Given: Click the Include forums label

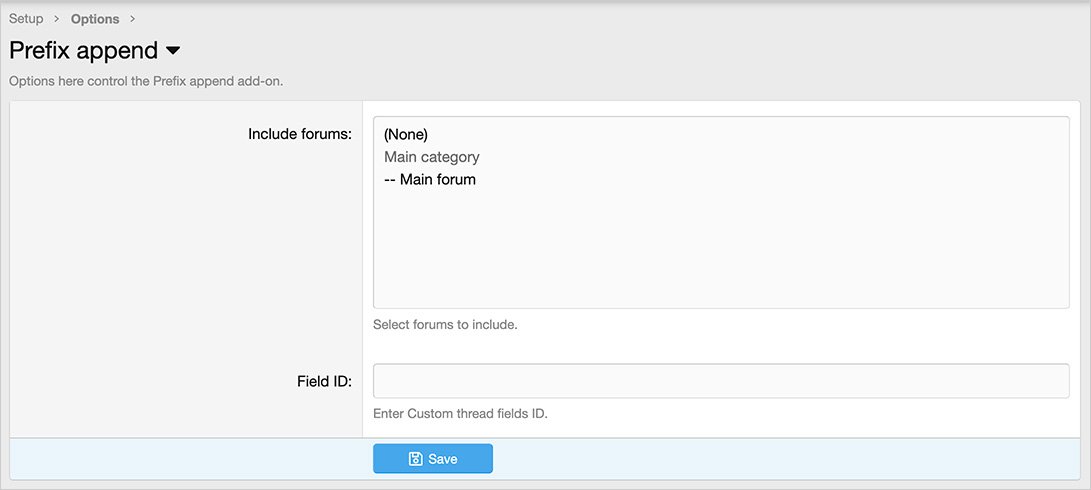Looking at the screenshot, I should point(300,134).
